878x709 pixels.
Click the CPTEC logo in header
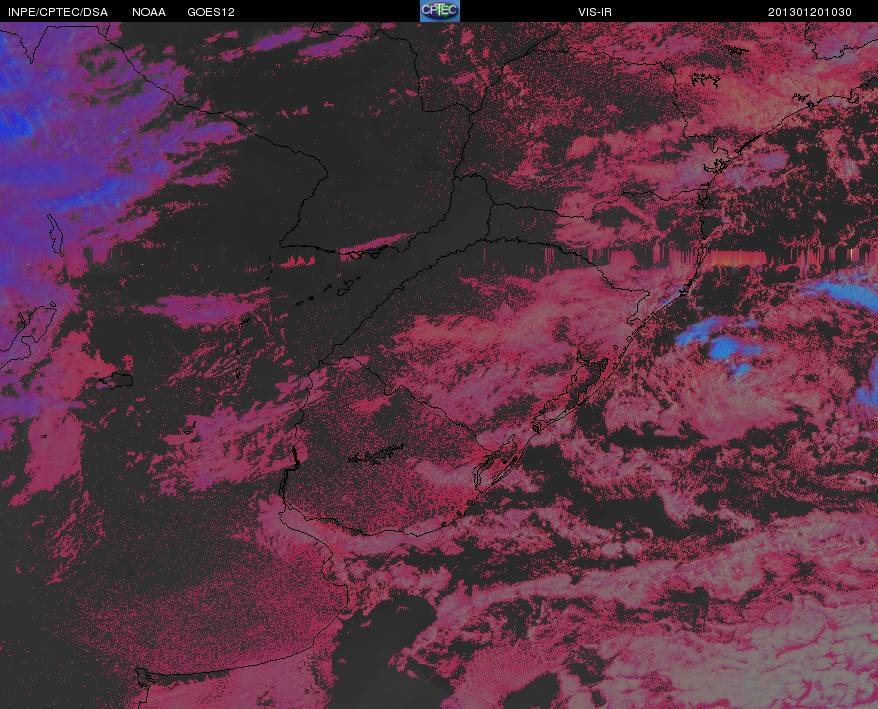pyautogui.click(x=440, y=11)
